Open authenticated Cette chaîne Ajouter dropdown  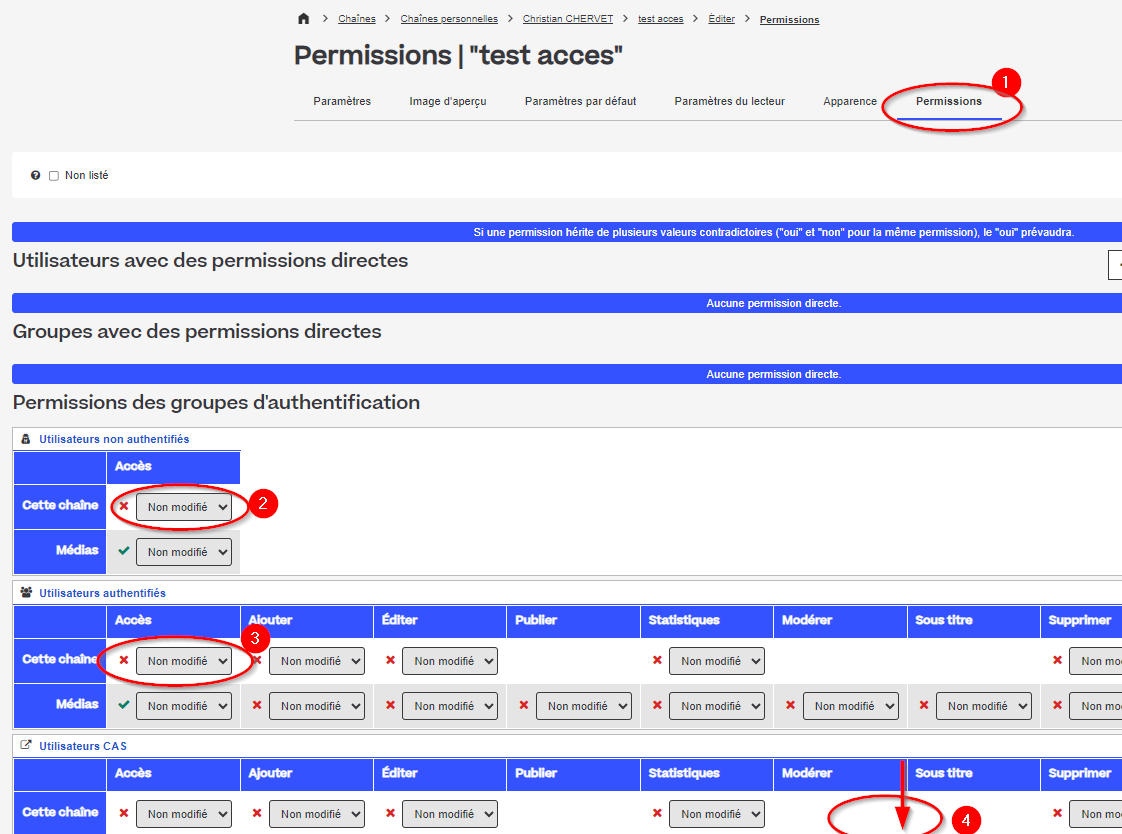[x=317, y=661]
